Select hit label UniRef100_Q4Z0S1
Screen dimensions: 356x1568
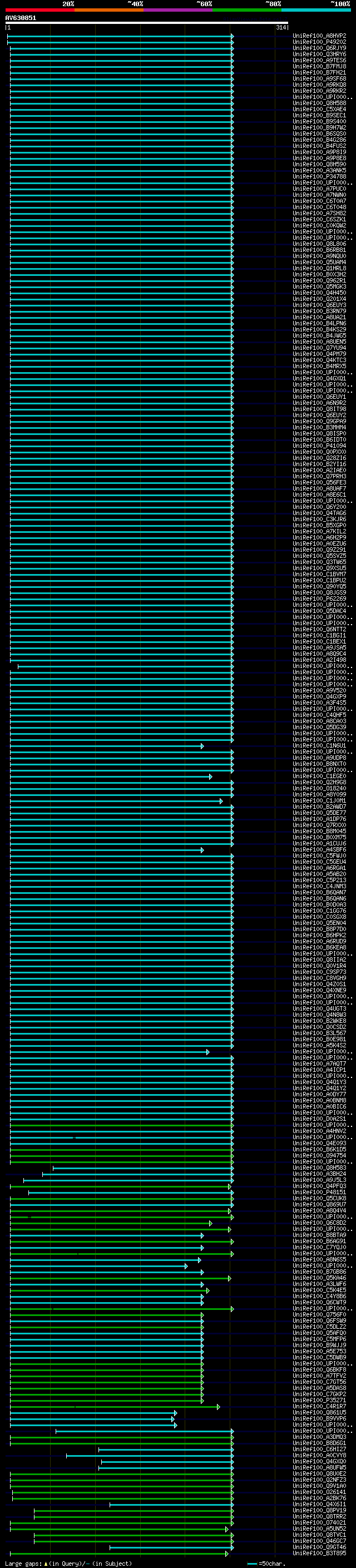pos(319,985)
